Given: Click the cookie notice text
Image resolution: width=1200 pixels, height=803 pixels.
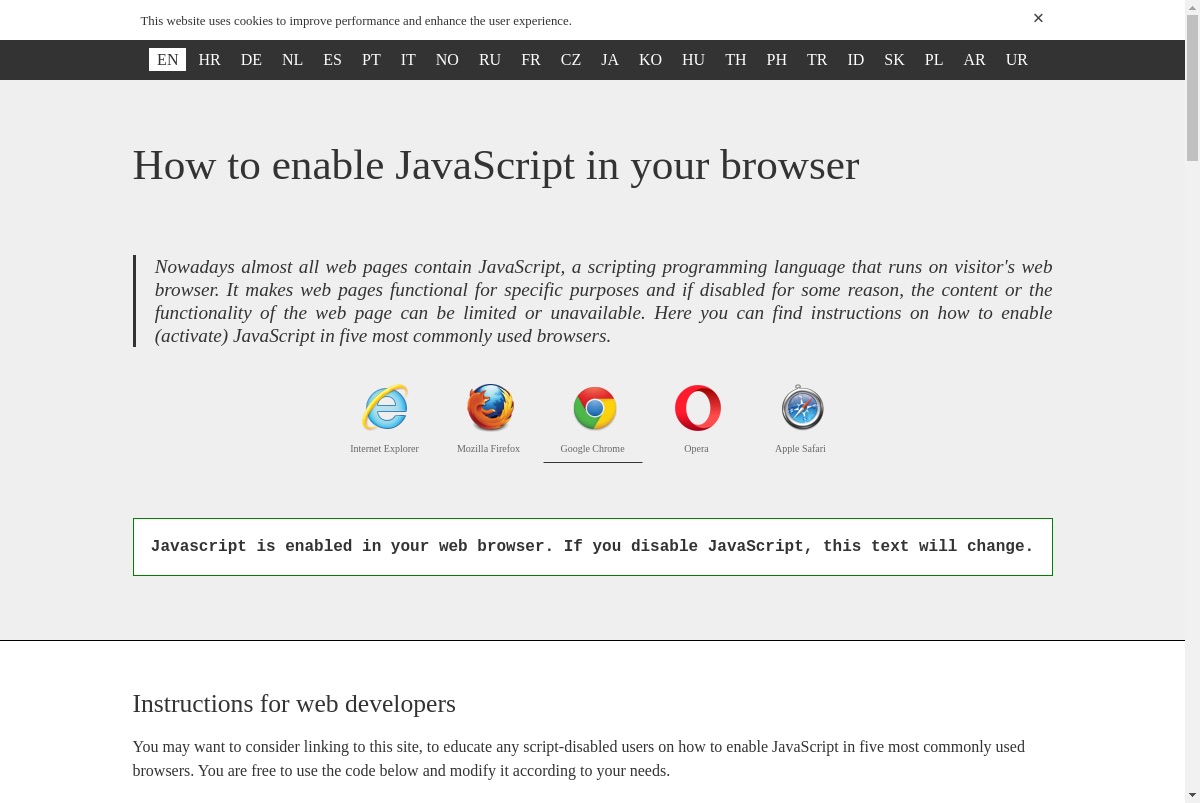Looking at the screenshot, I should click(x=356, y=21).
